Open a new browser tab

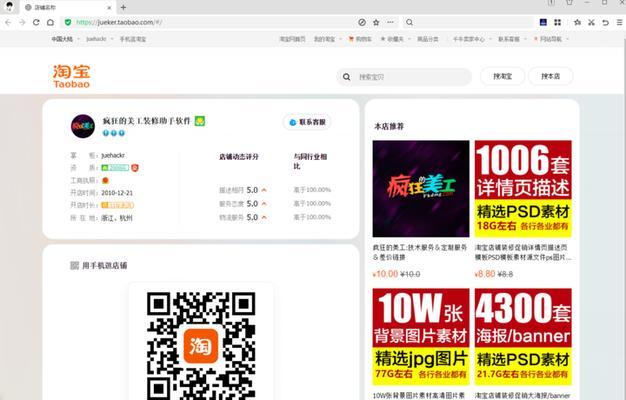pos(123,7)
